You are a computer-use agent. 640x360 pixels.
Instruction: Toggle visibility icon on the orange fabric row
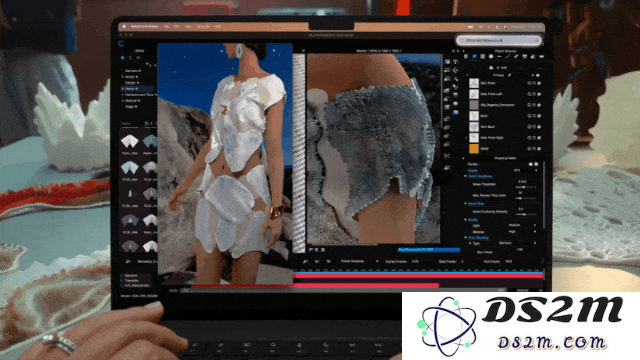[529, 149]
